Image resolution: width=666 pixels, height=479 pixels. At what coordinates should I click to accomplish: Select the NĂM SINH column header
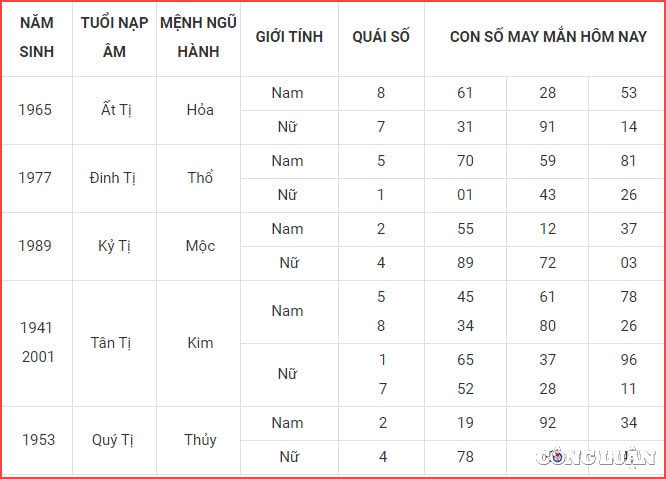[37, 37]
